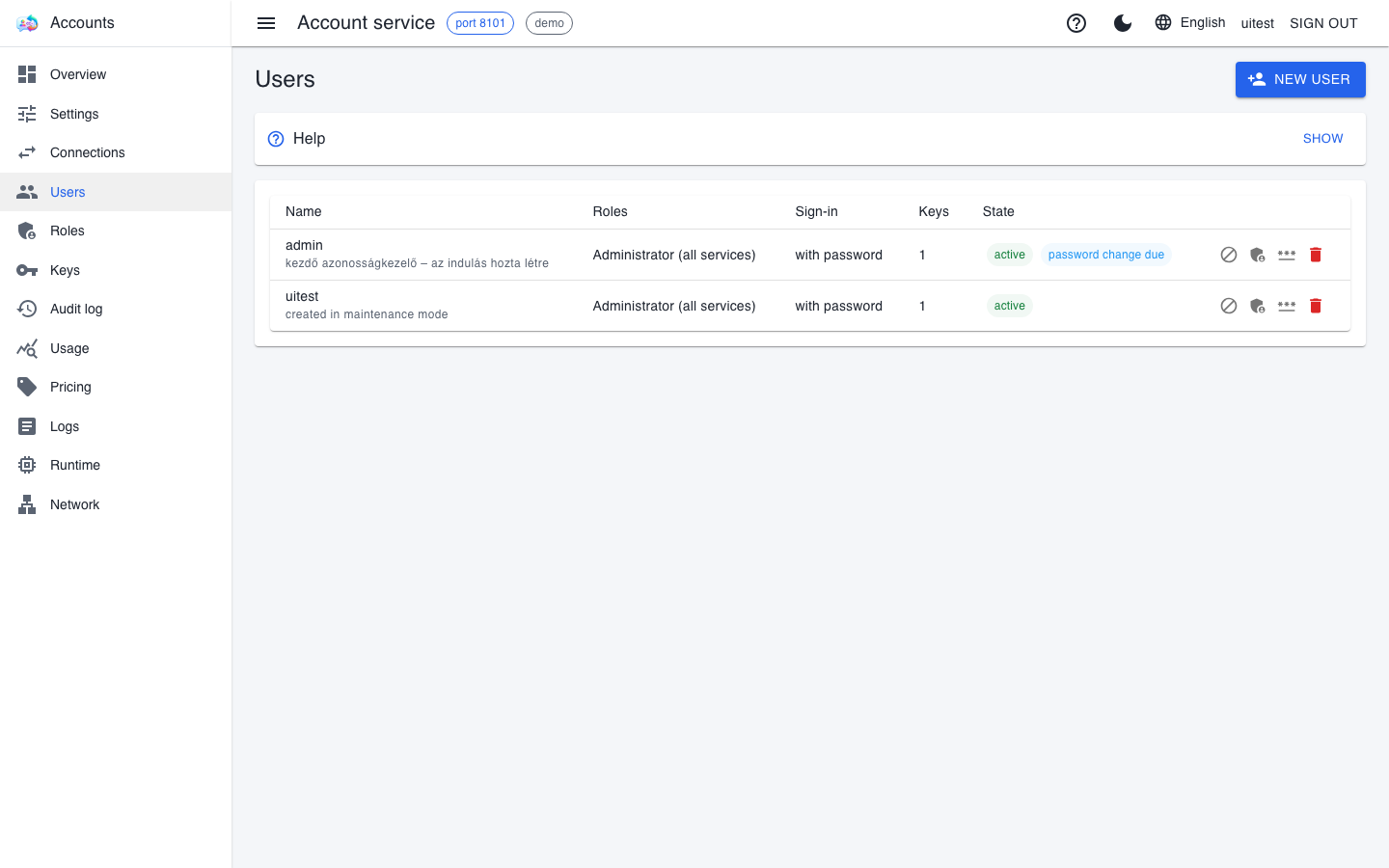1389x868 pixels.
Task: Click the NEW USER button
Action: pos(1300,79)
